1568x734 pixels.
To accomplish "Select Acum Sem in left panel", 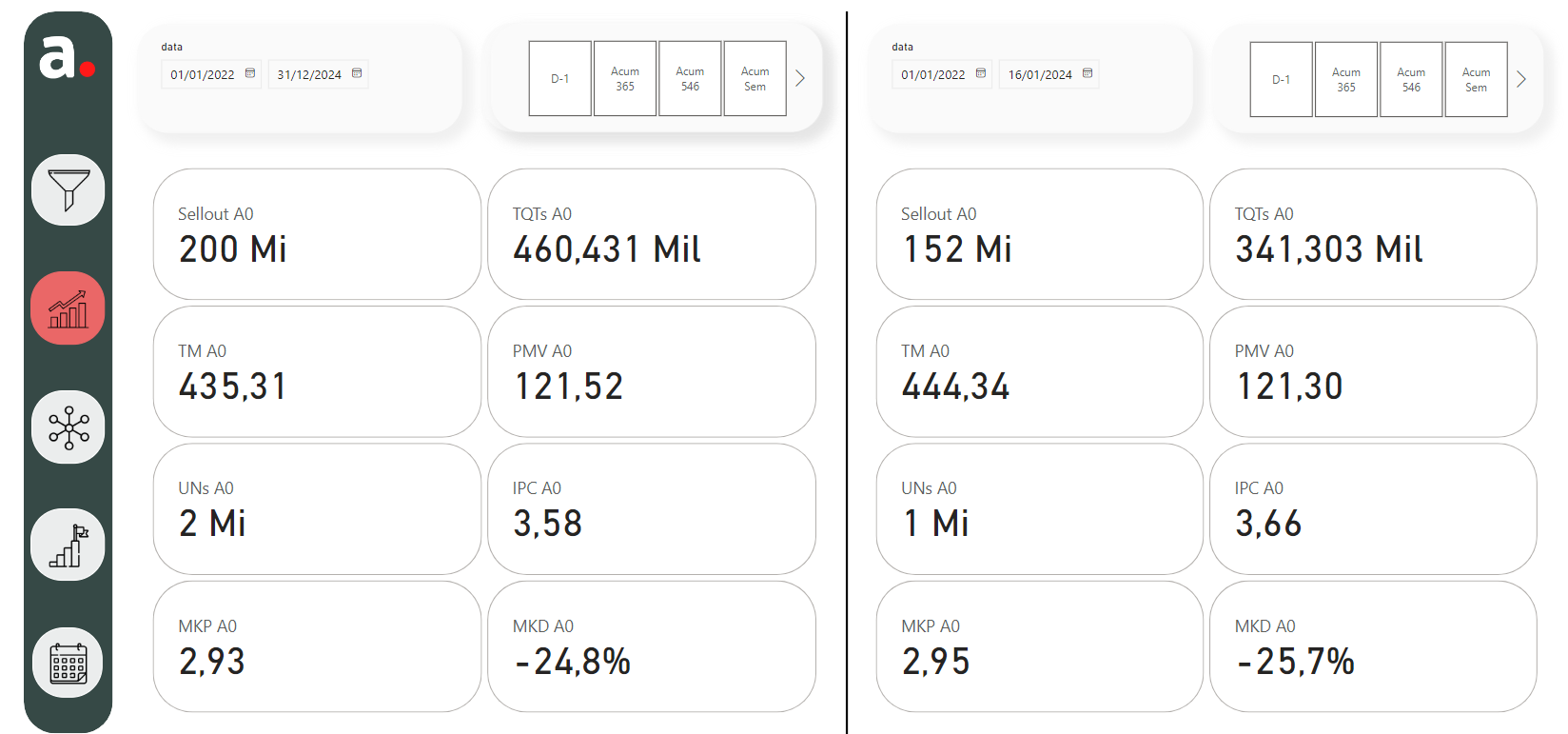I will [x=755, y=79].
